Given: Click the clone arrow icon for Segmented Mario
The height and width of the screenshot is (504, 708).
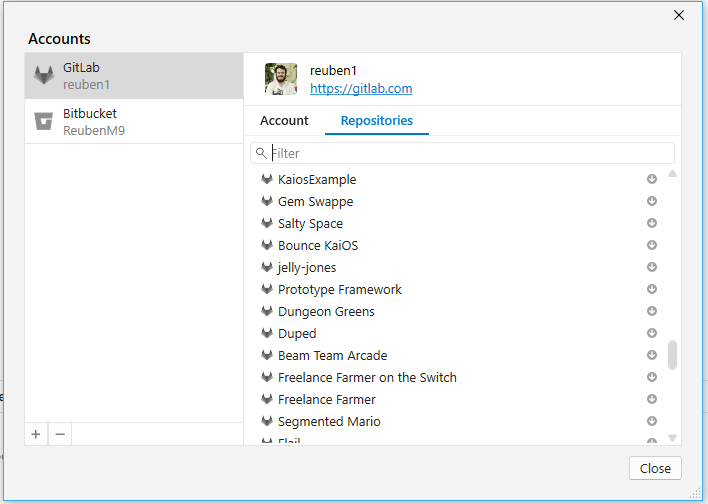Looking at the screenshot, I should coord(652,422).
